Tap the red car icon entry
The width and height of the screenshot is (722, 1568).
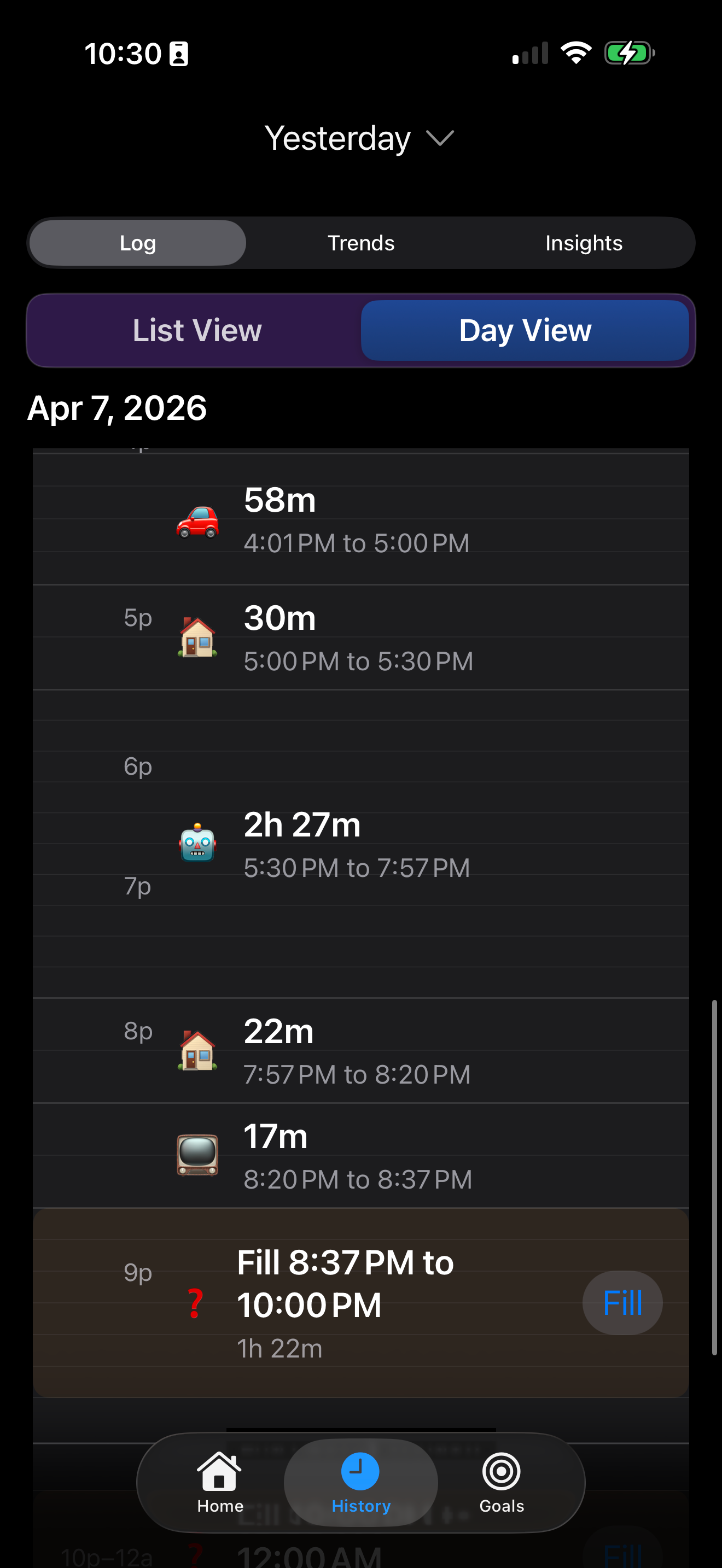197,522
